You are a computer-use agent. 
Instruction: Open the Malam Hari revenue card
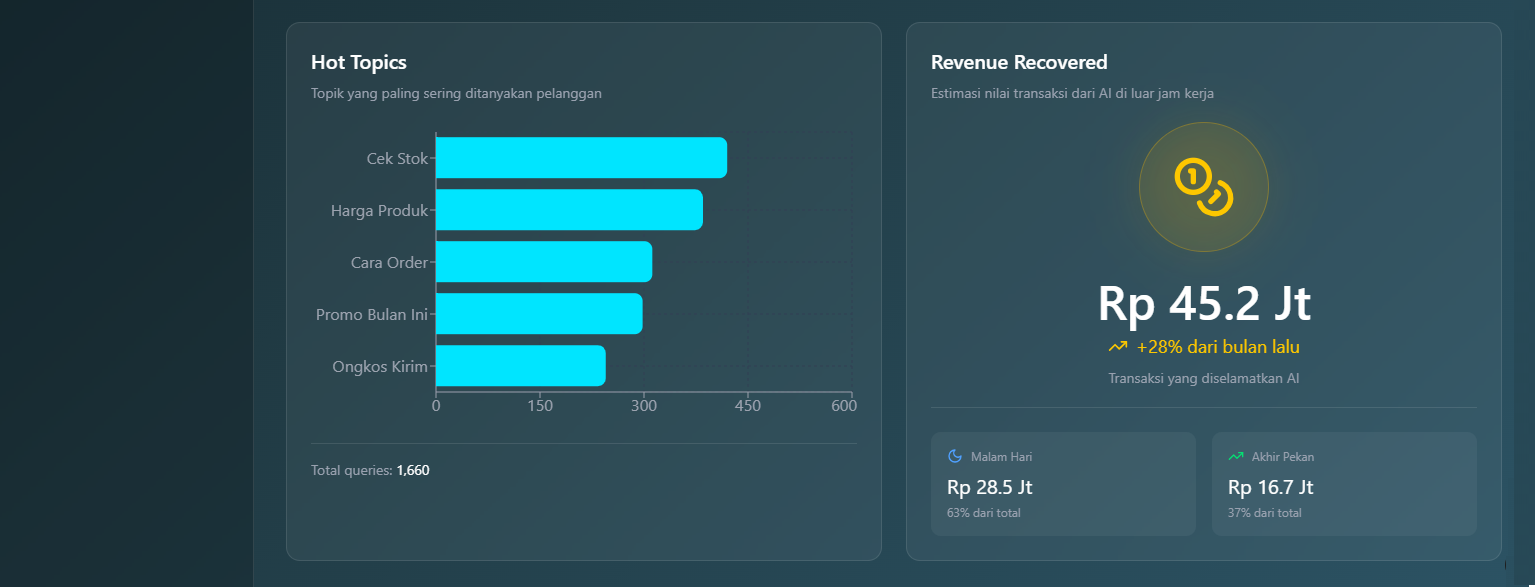pyautogui.click(x=1063, y=484)
